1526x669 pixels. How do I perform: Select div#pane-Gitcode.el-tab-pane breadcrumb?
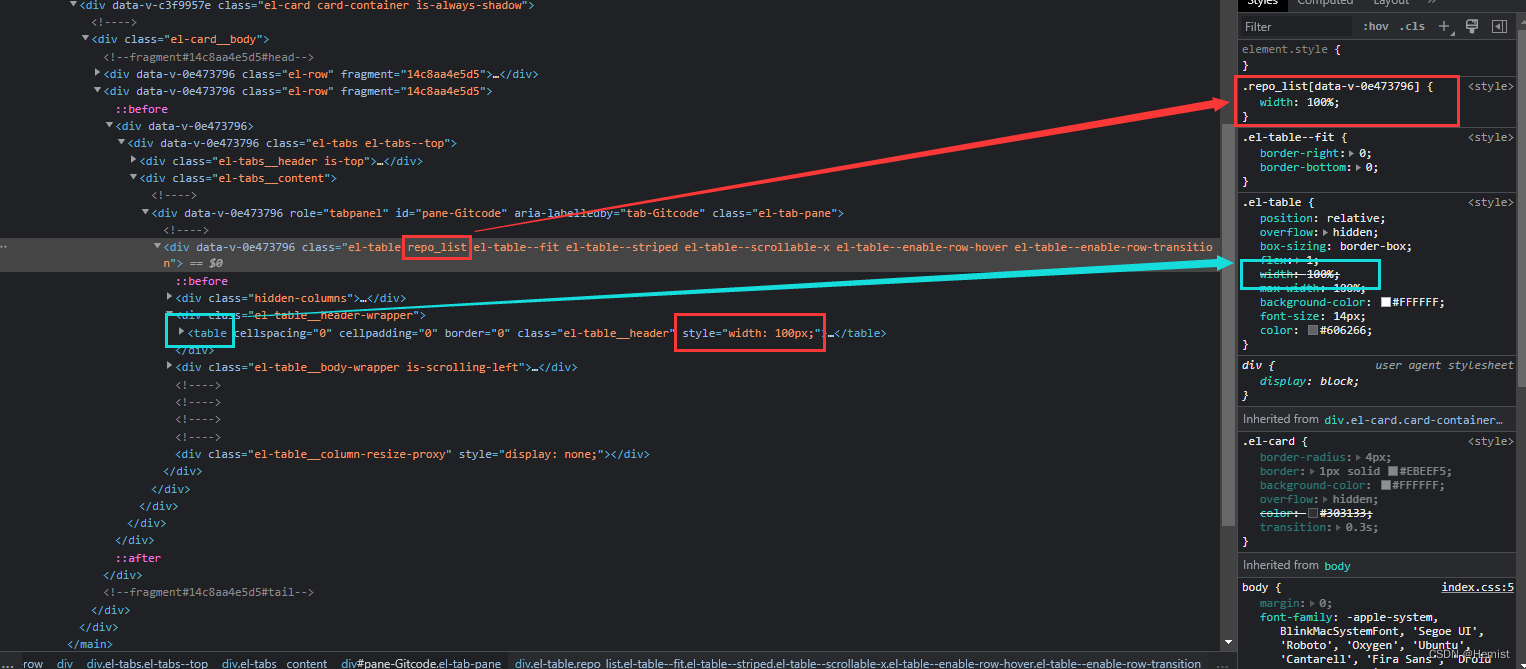point(421,663)
